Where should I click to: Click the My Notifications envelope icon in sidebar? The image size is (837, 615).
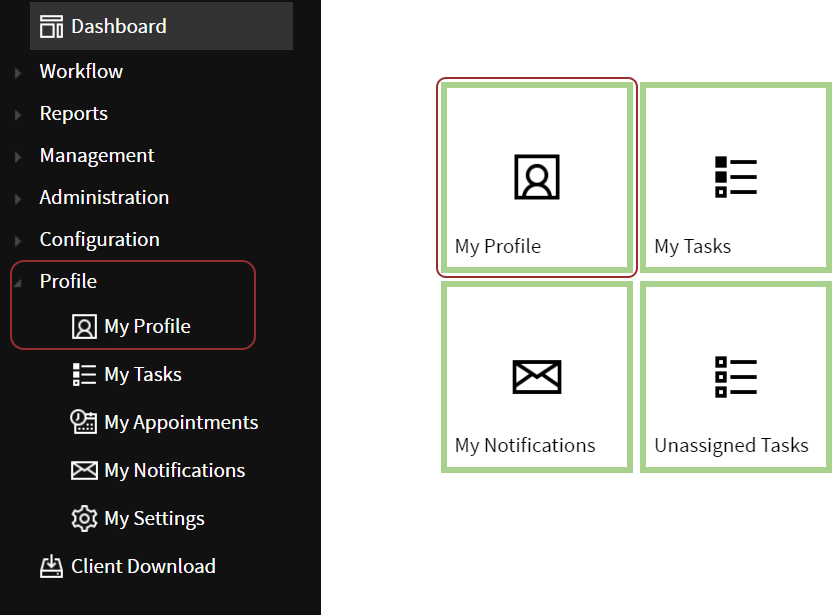(x=84, y=470)
